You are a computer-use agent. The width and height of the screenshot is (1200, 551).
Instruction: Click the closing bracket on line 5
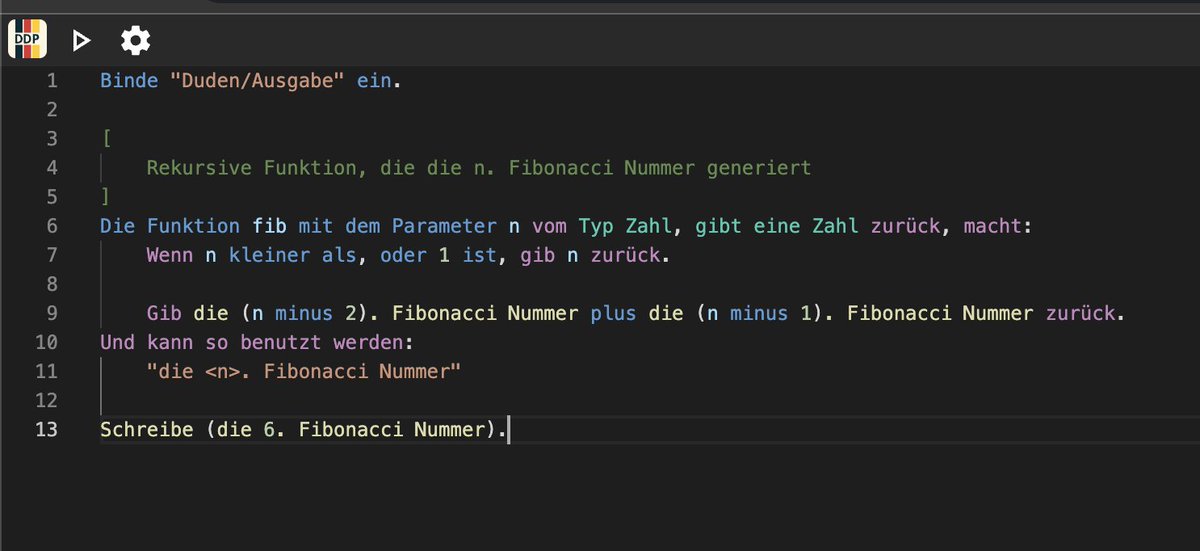[106, 197]
